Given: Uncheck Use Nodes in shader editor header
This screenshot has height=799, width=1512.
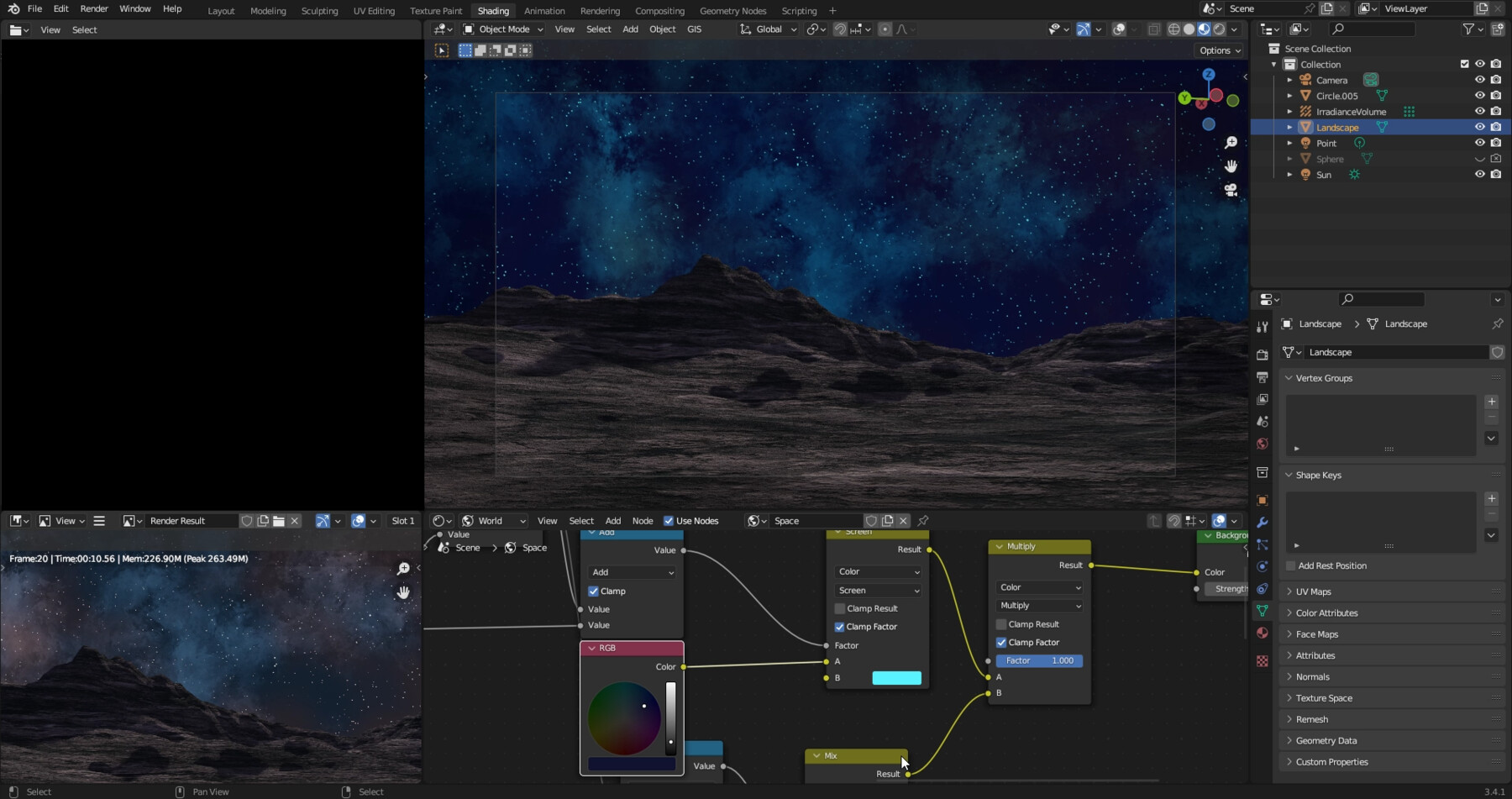Looking at the screenshot, I should (669, 520).
